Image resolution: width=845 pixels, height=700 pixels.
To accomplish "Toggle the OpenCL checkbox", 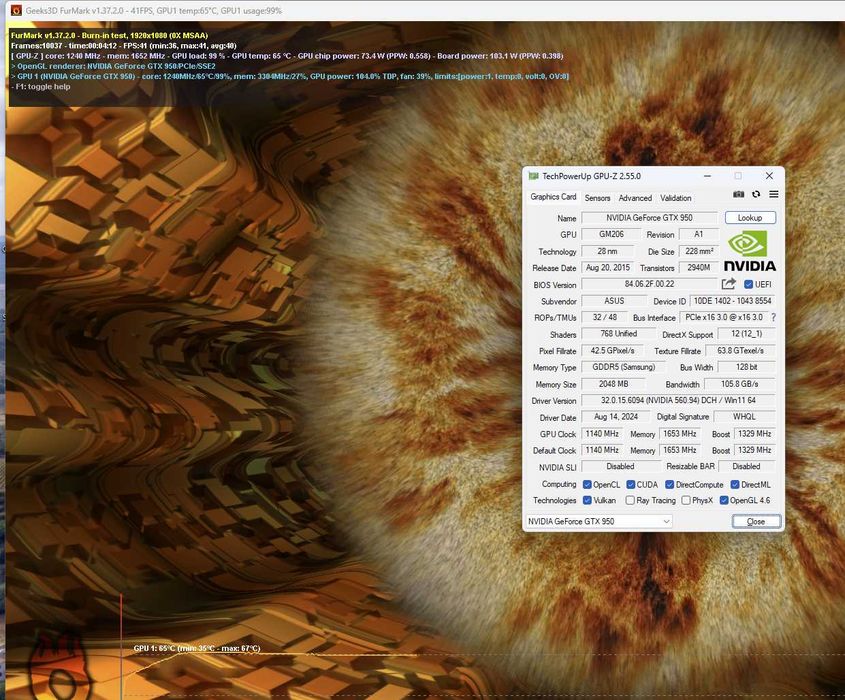I will tap(587, 484).
